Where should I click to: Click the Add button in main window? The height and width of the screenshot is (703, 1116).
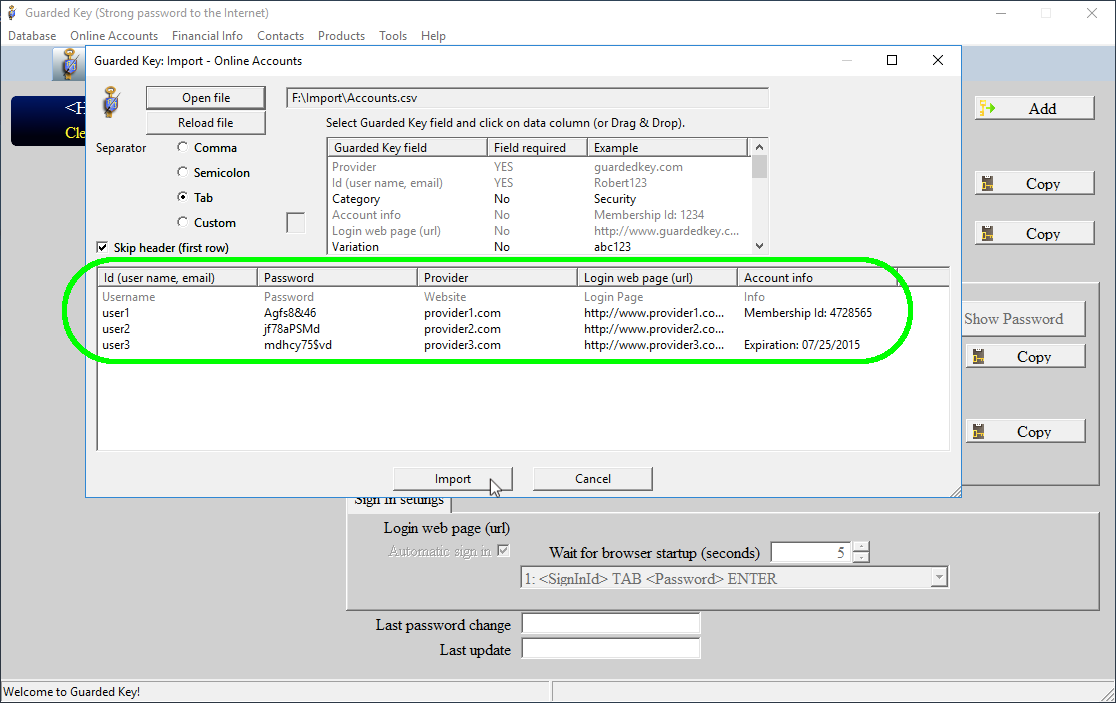[1034, 108]
